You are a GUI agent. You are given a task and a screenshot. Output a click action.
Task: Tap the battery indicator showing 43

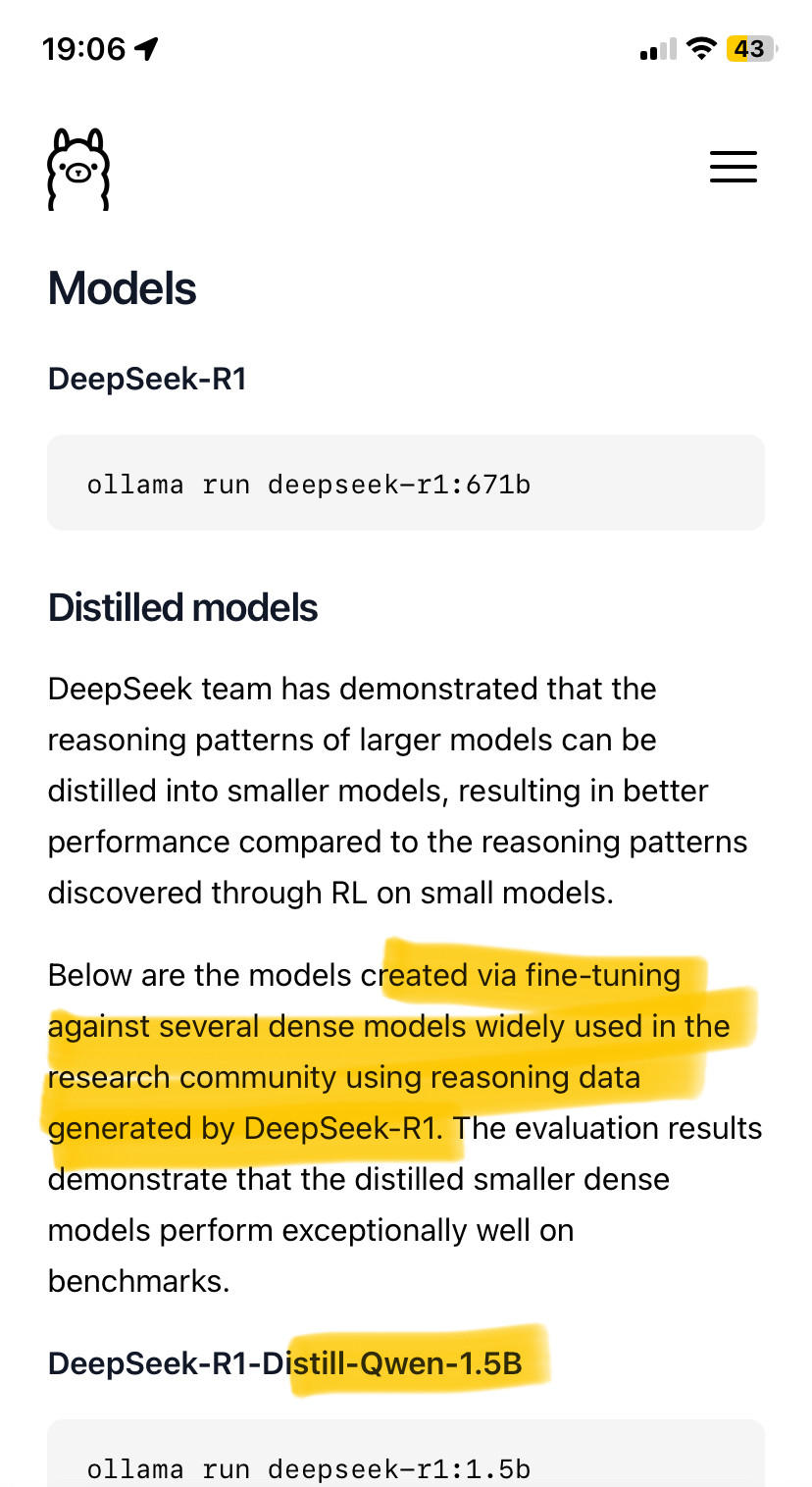pos(750,48)
